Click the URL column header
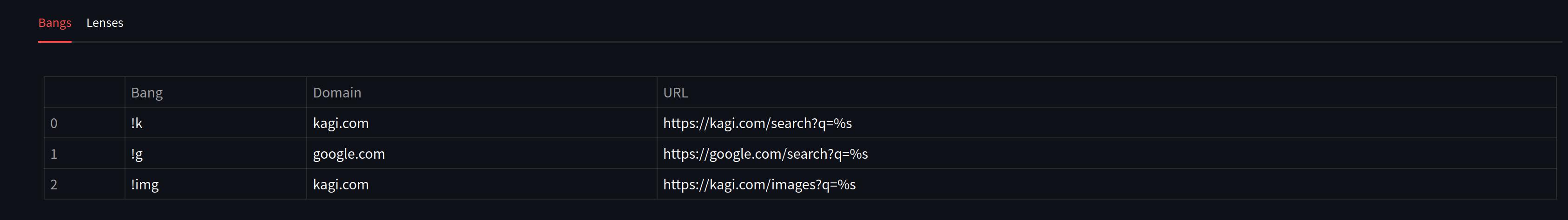 click(675, 92)
